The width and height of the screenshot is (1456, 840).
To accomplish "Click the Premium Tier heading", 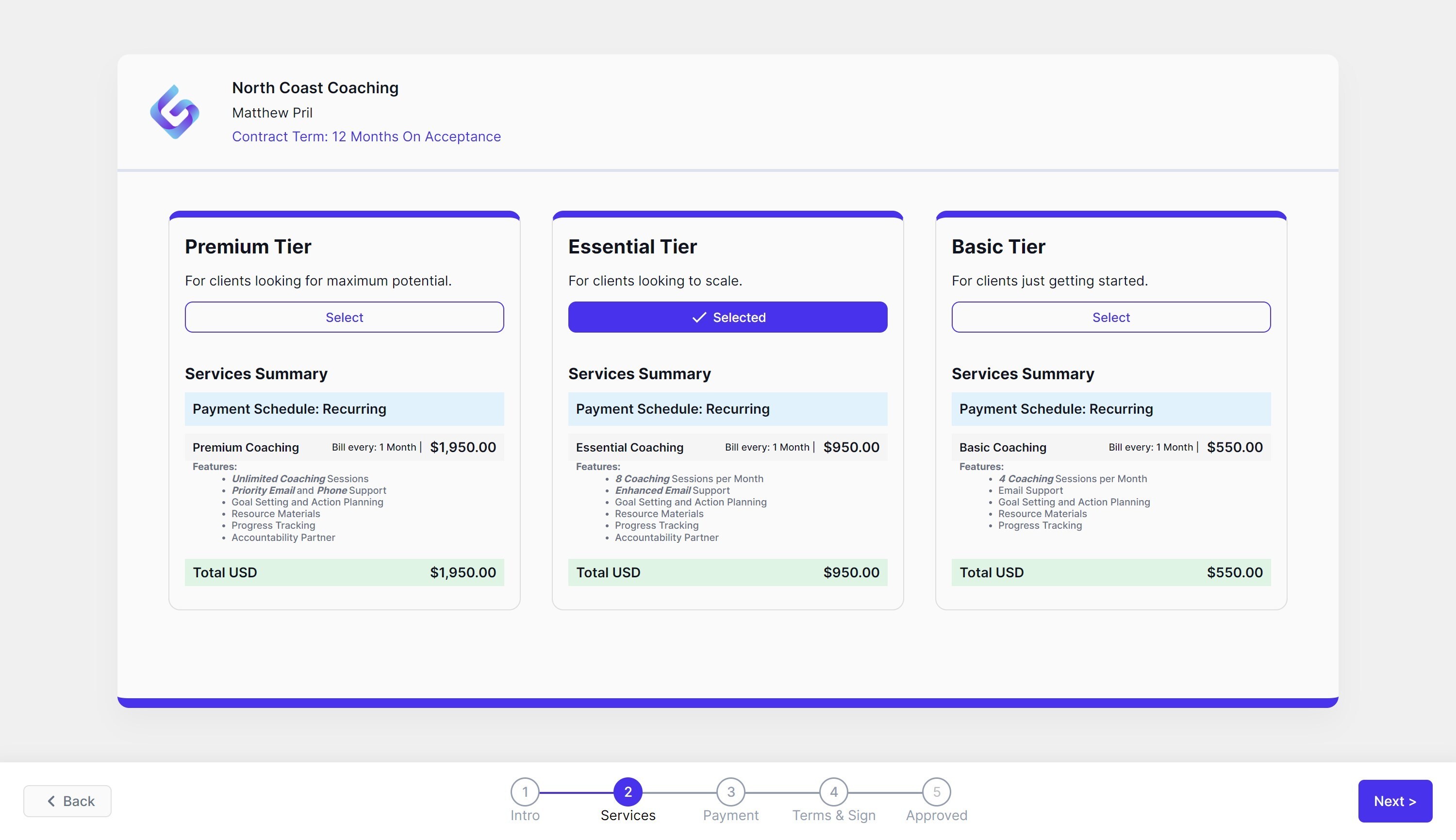I will tap(248, 246).
